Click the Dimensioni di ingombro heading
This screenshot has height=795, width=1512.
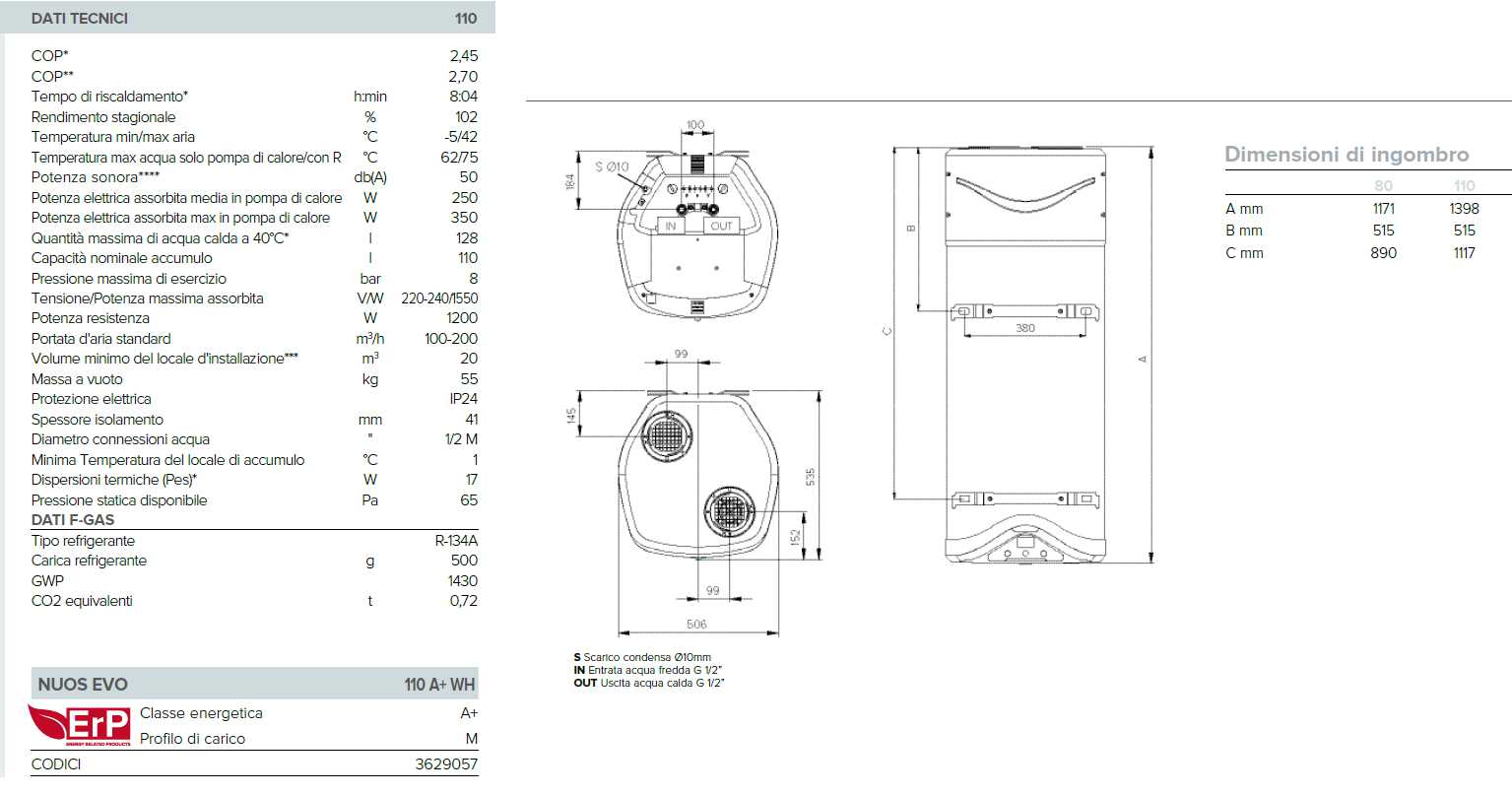point(1346,155)
